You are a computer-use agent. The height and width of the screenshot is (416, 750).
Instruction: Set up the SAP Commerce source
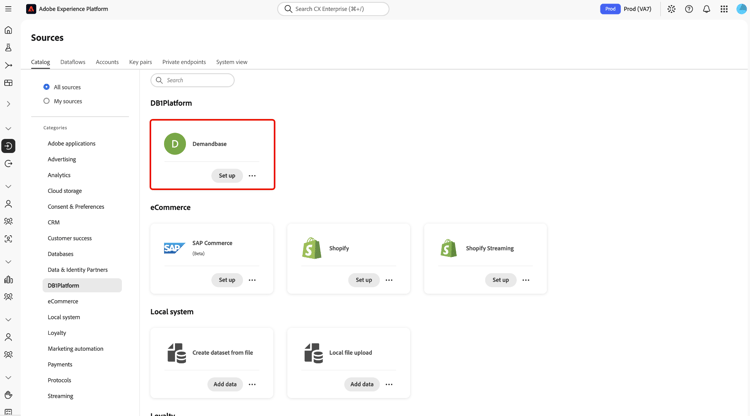pos(227,280)
